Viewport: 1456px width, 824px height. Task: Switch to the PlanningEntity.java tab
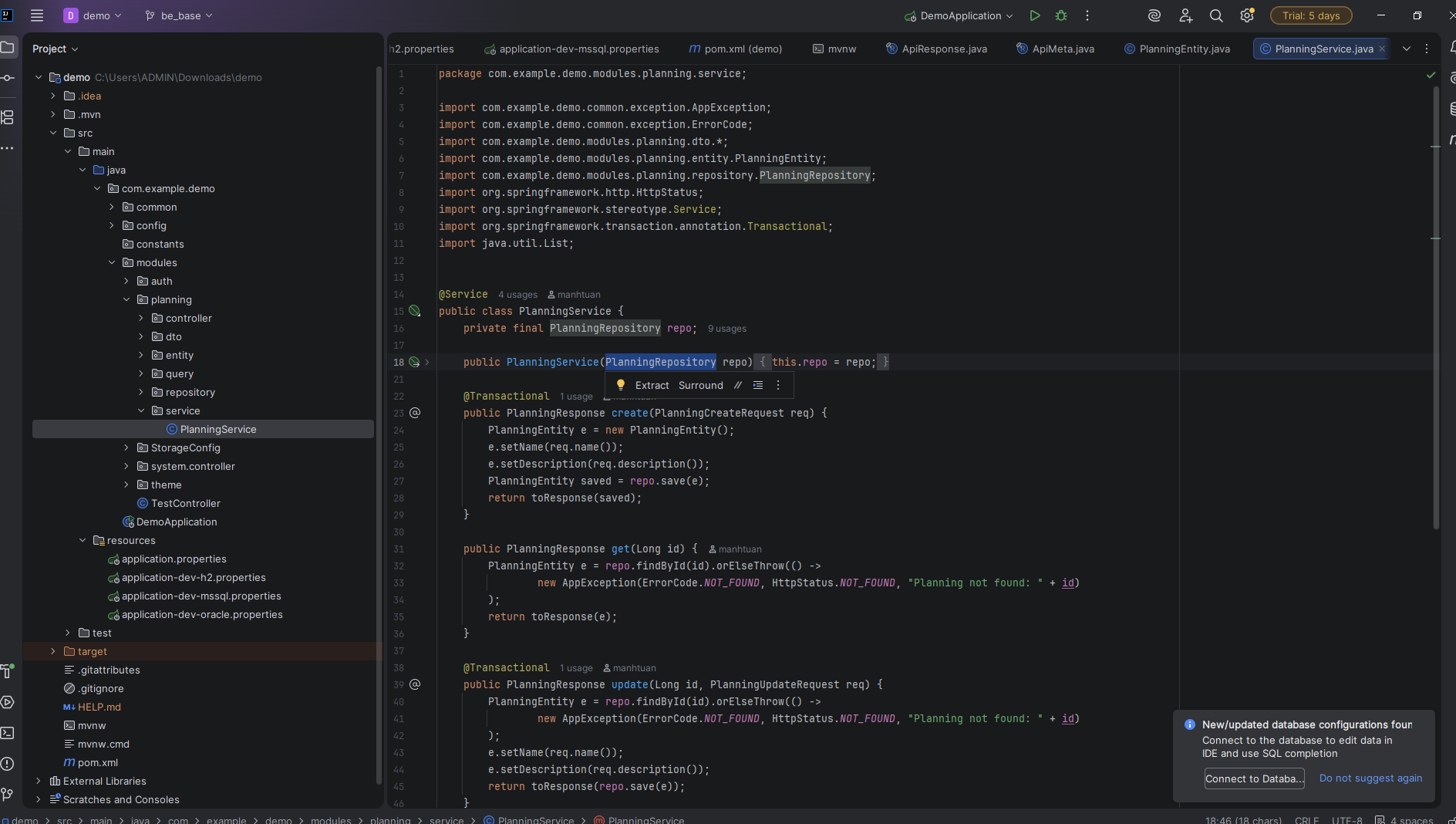(1184, 49)
